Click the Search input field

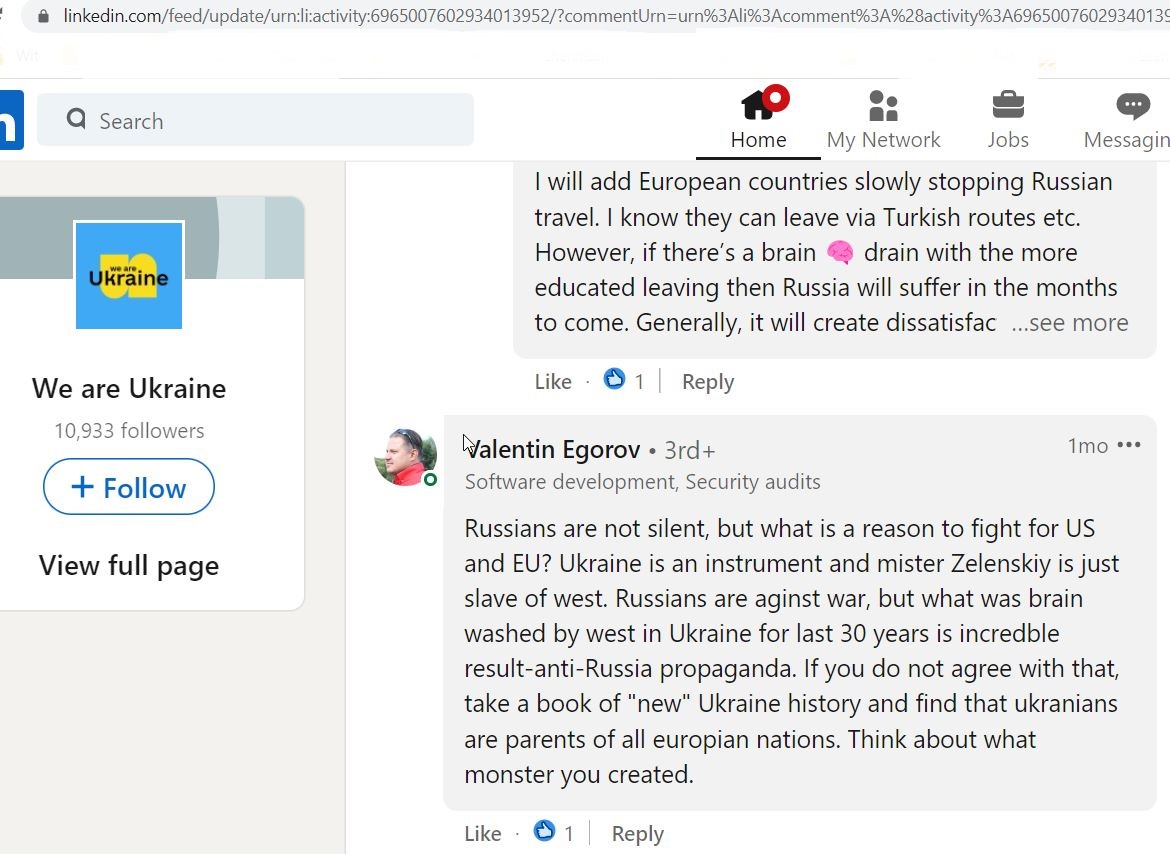click(255, 119)
